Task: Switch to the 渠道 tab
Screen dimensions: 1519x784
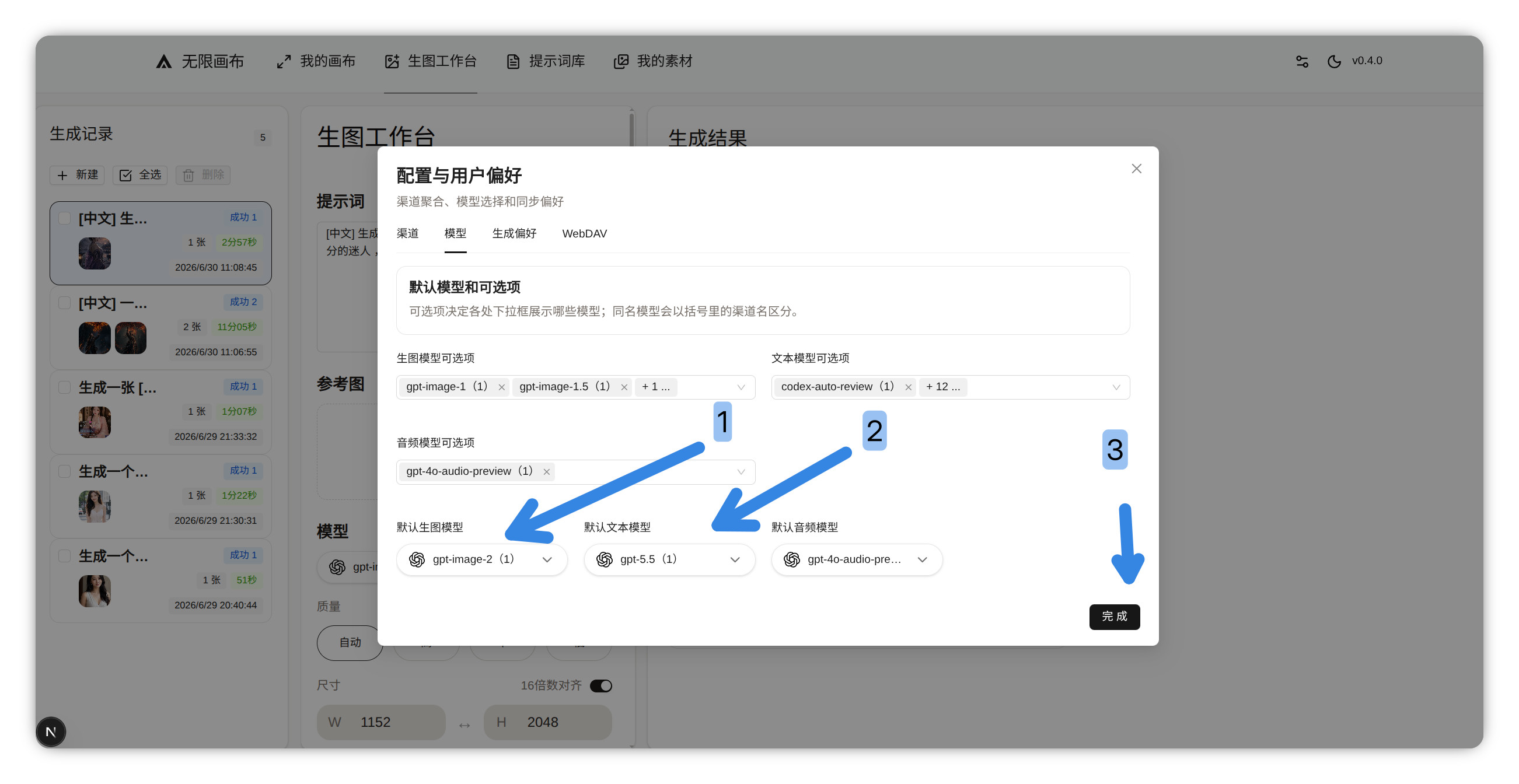Action: point(407,233)
